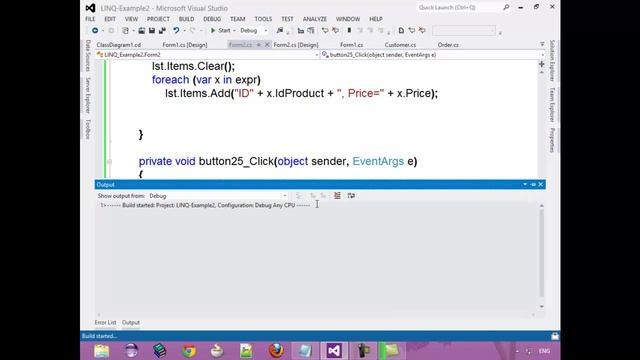Screen dimensions: 640x360
Task: Open the 'Show output from' Debug dropdown
Action: 218,196
